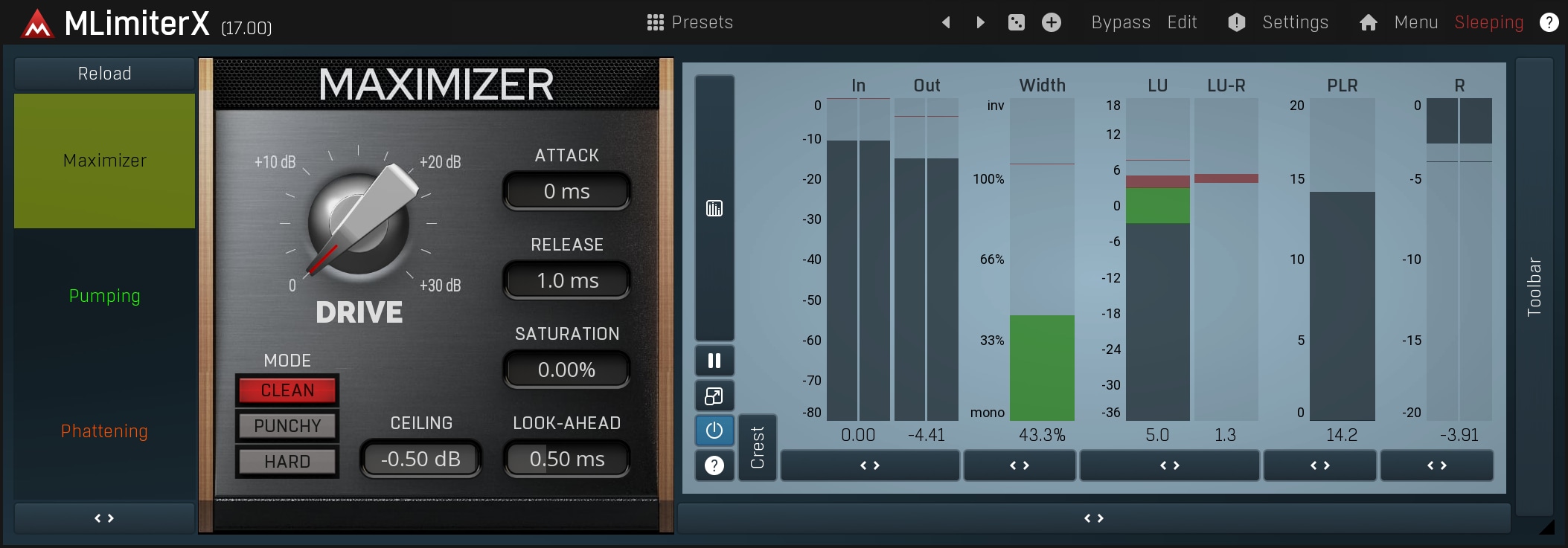Click the DRIVE knob

(359, 223)
